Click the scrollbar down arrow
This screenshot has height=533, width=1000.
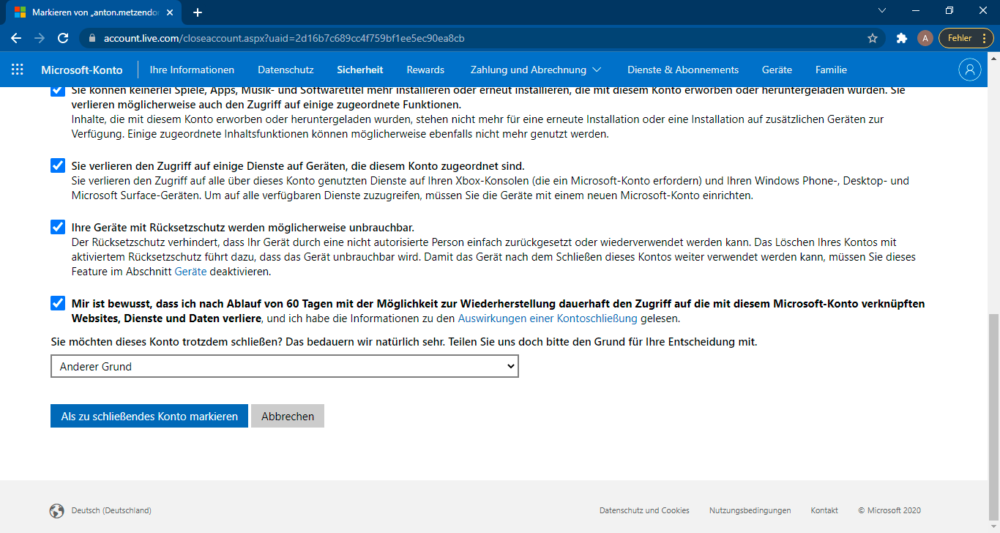pyautogui.click(x=994, y=527)
